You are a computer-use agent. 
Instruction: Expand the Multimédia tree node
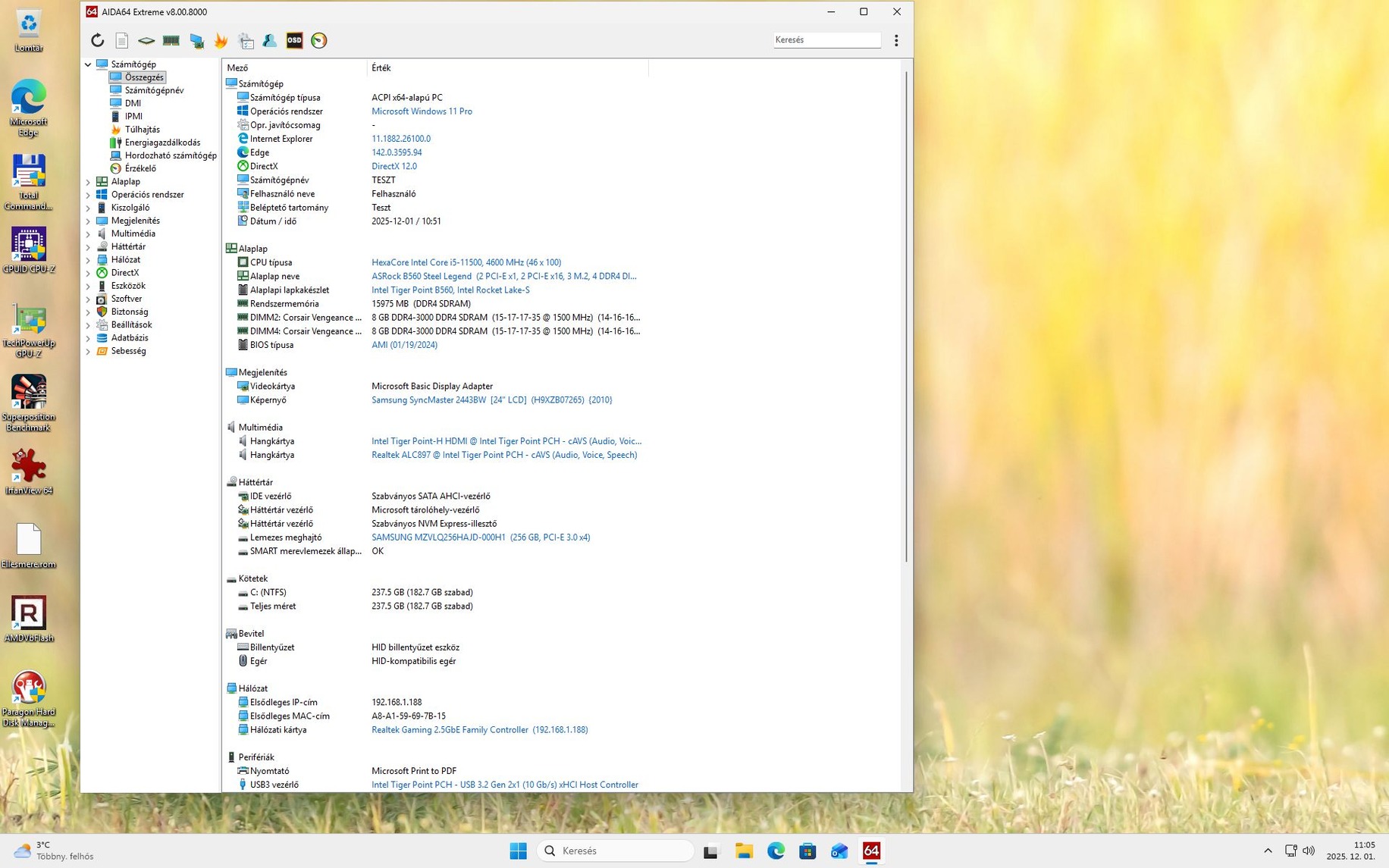(x=88, y=233)
